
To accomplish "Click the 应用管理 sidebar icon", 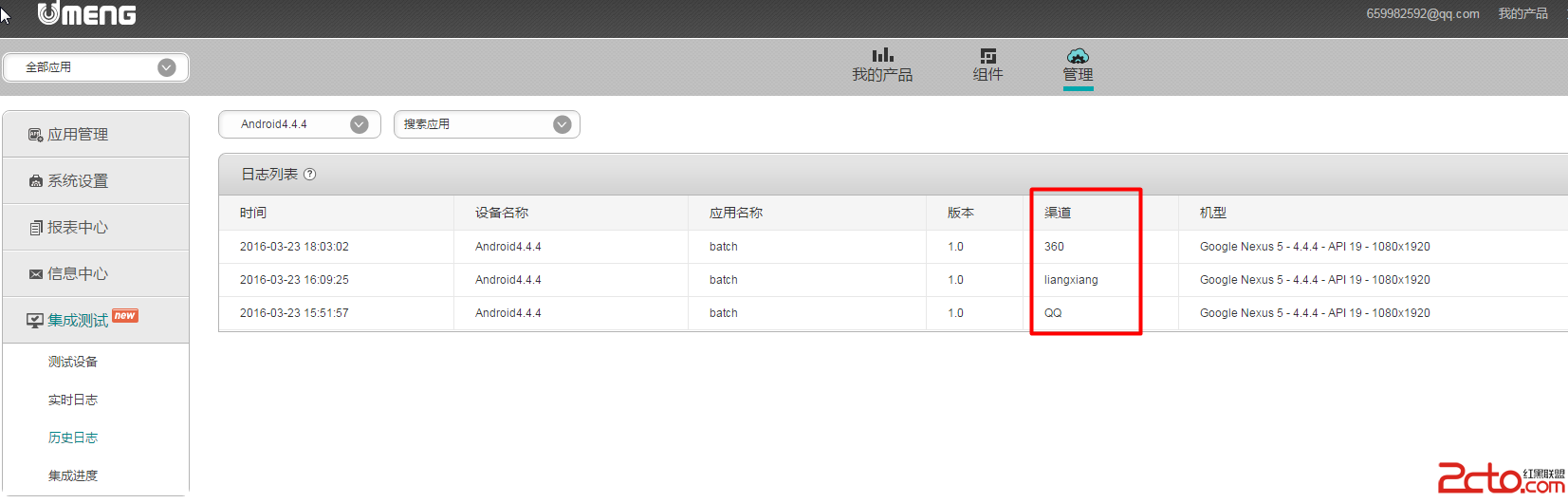I will (35, 135).
